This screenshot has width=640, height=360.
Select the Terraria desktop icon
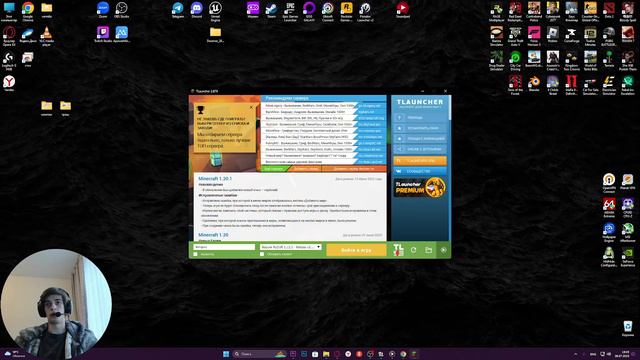pos(609,59)
